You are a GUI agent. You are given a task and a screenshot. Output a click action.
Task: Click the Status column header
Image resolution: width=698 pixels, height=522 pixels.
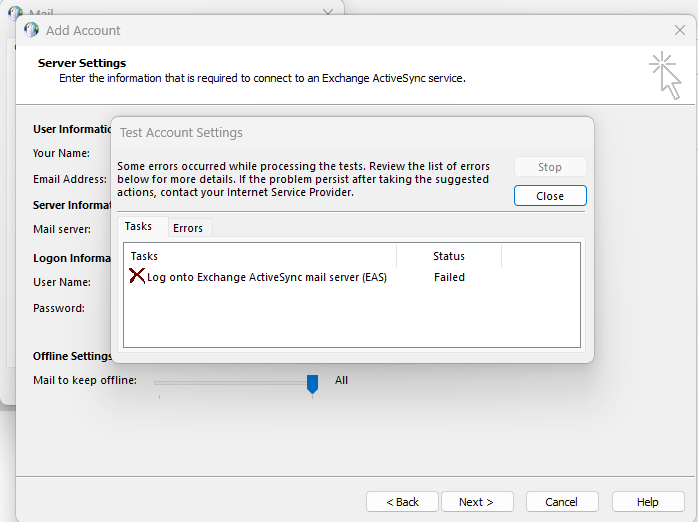pyautogui.click(x=449, y=256)
